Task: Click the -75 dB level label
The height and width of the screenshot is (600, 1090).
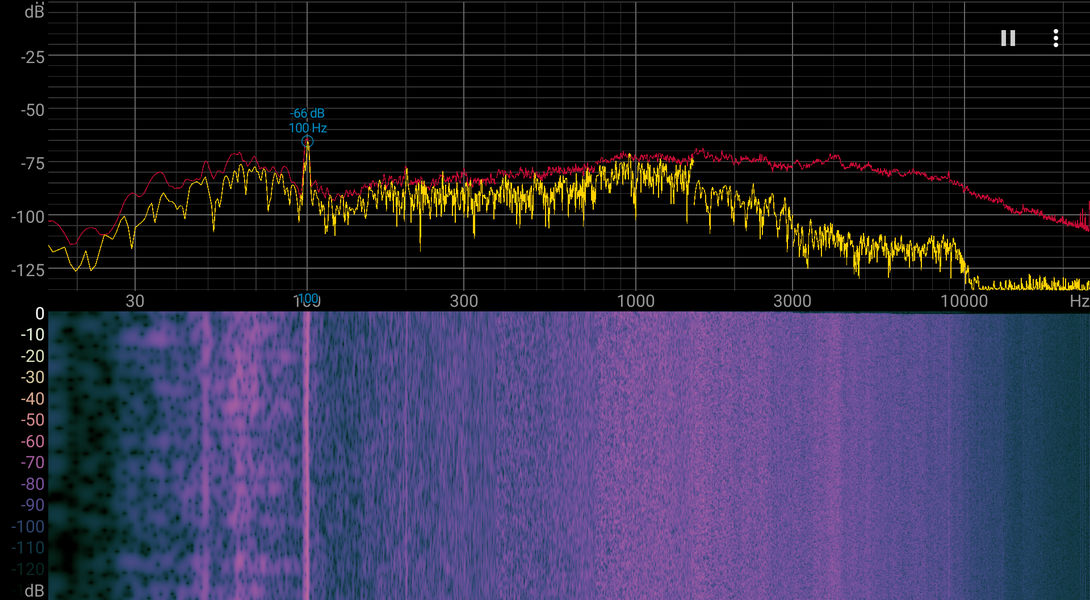Action: 31,164
